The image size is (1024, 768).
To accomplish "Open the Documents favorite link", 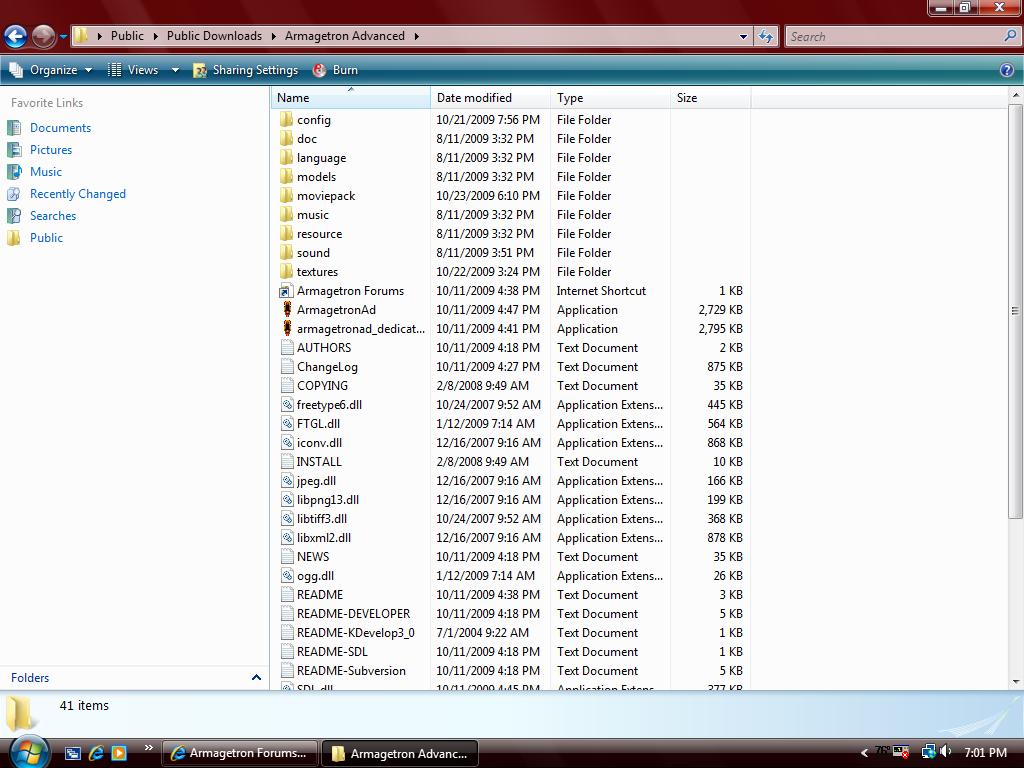I will click(60, 128).
